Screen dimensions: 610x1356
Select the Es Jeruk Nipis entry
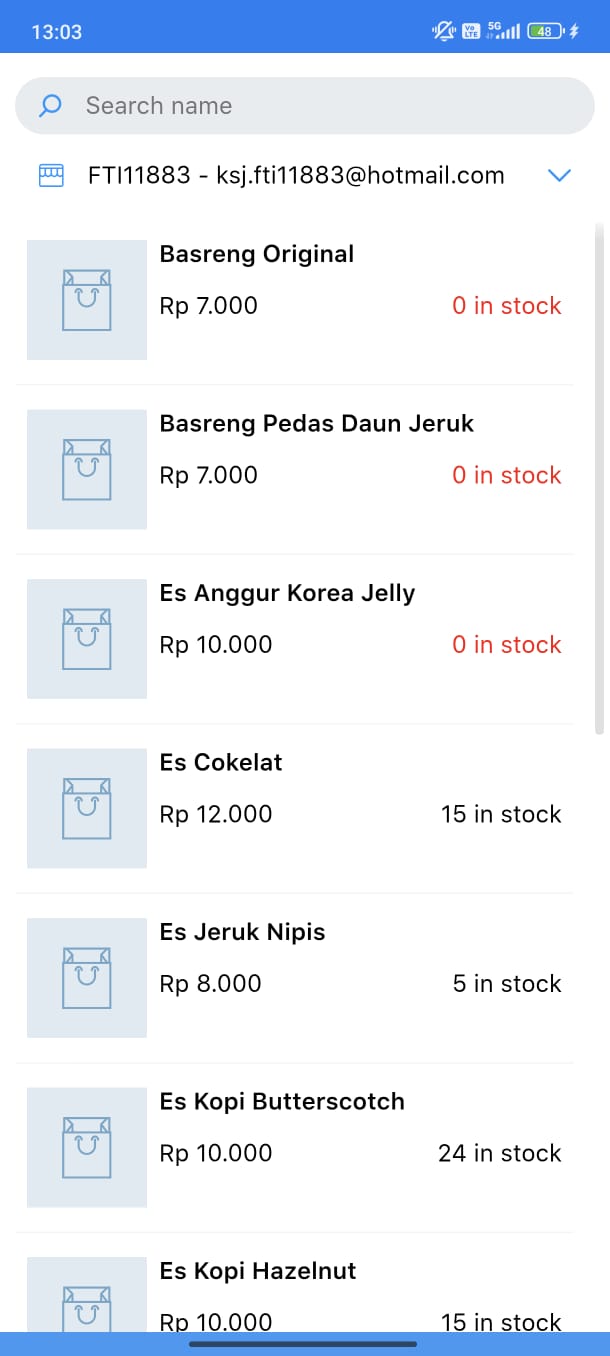pyautogui.click(x=242, y=932)
